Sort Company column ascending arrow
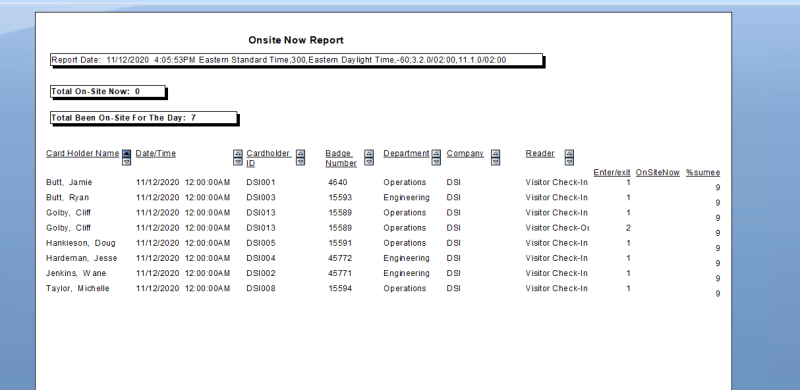This screenshot has height=390, width=800. click(x=495, y=154)
